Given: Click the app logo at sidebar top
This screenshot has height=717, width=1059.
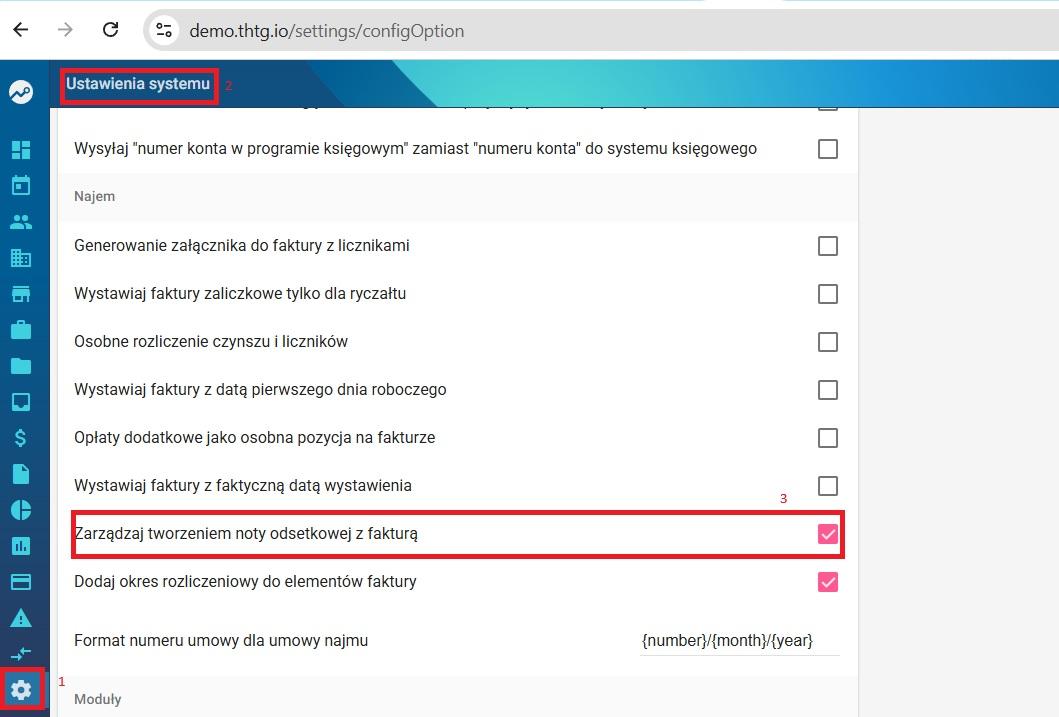Looking at the screenshot, I should [21, 92].
